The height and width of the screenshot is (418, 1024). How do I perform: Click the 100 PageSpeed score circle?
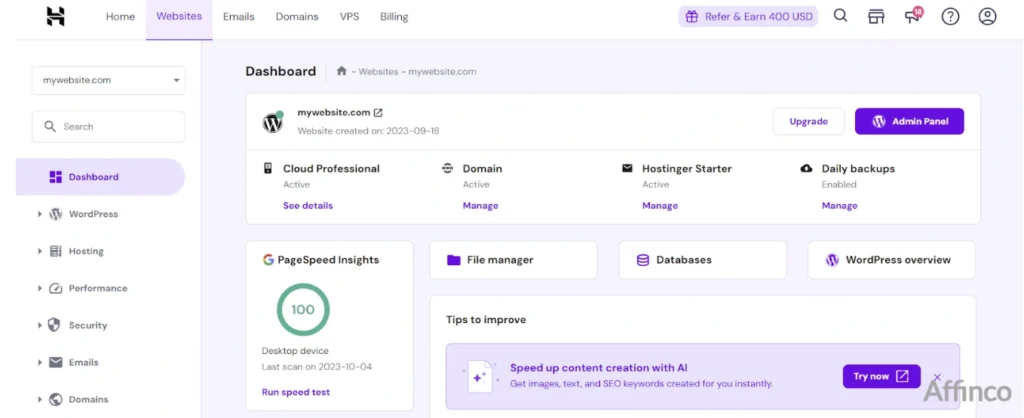303,310
